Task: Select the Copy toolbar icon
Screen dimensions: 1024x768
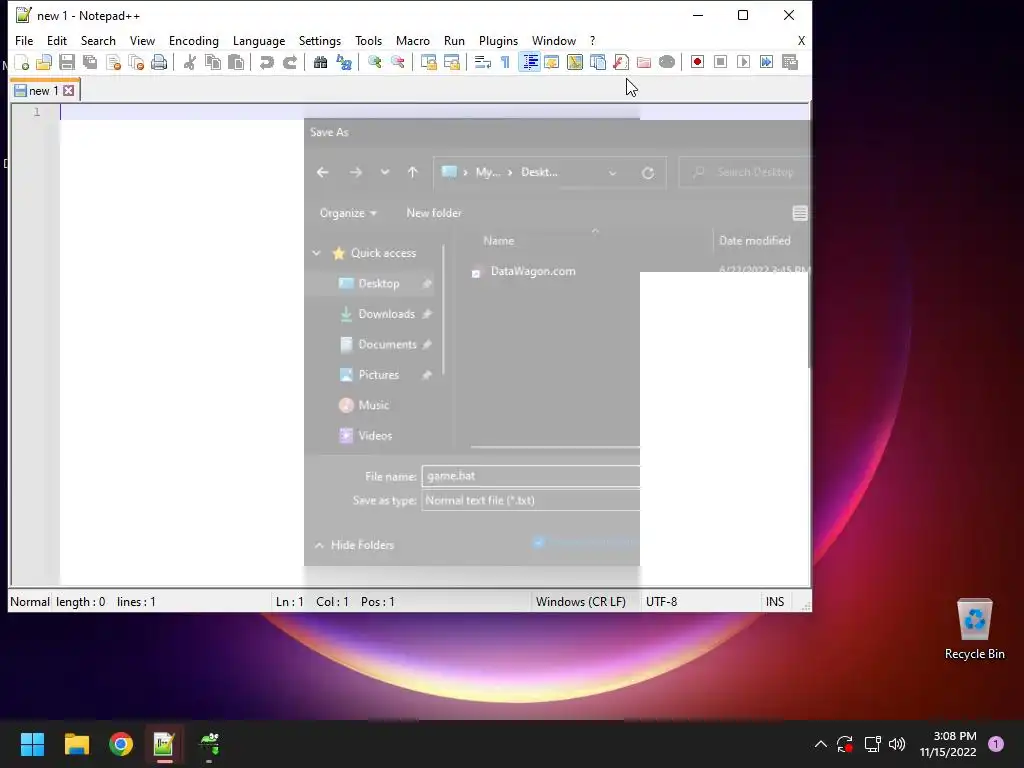Action: point(212,62)
